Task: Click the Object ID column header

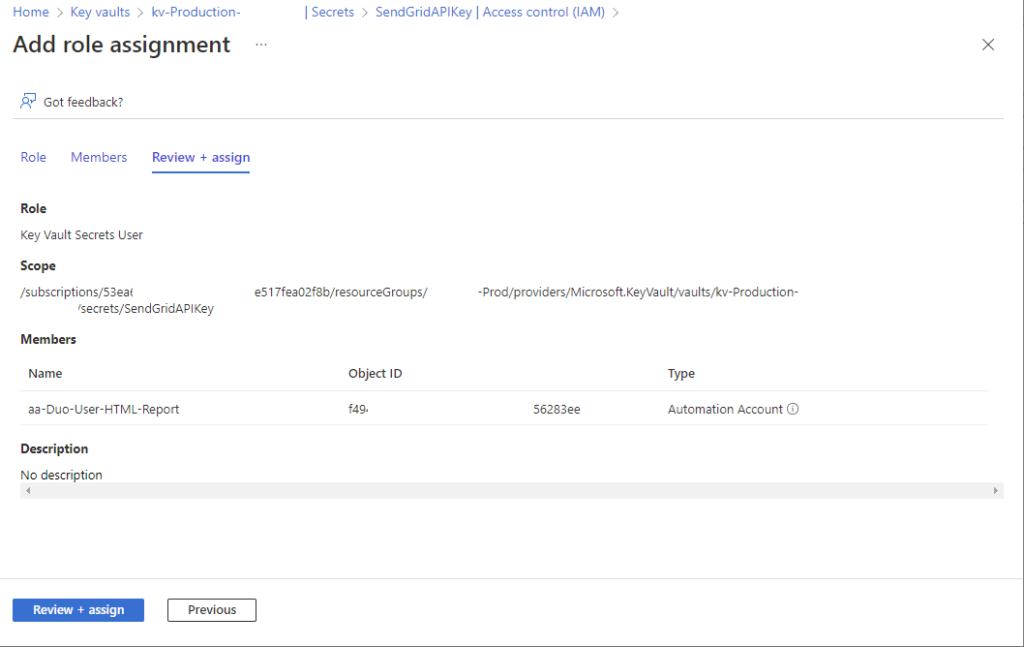Action: [375, 373]
